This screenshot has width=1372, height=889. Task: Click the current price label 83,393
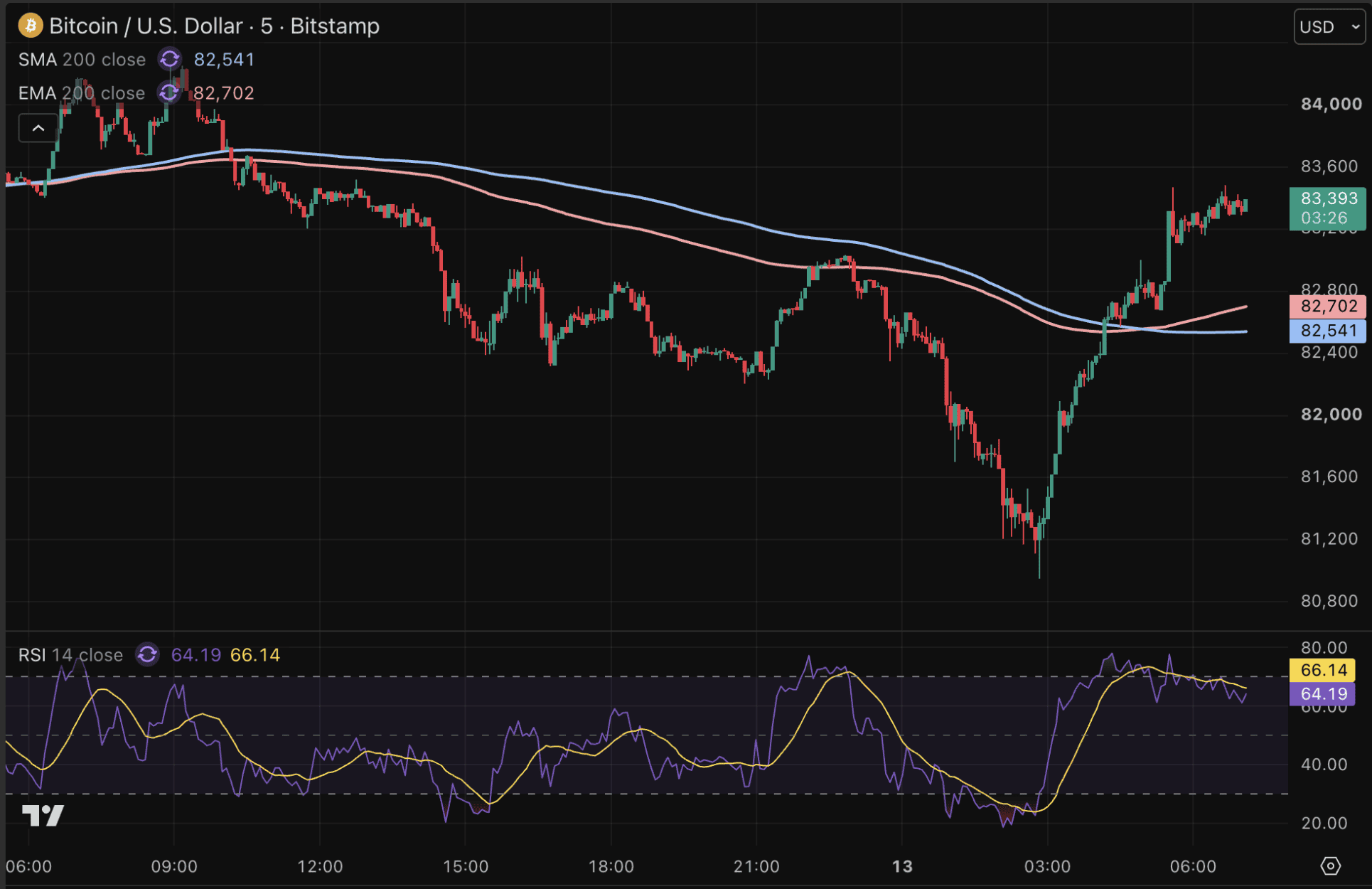tap(1328, 208)
